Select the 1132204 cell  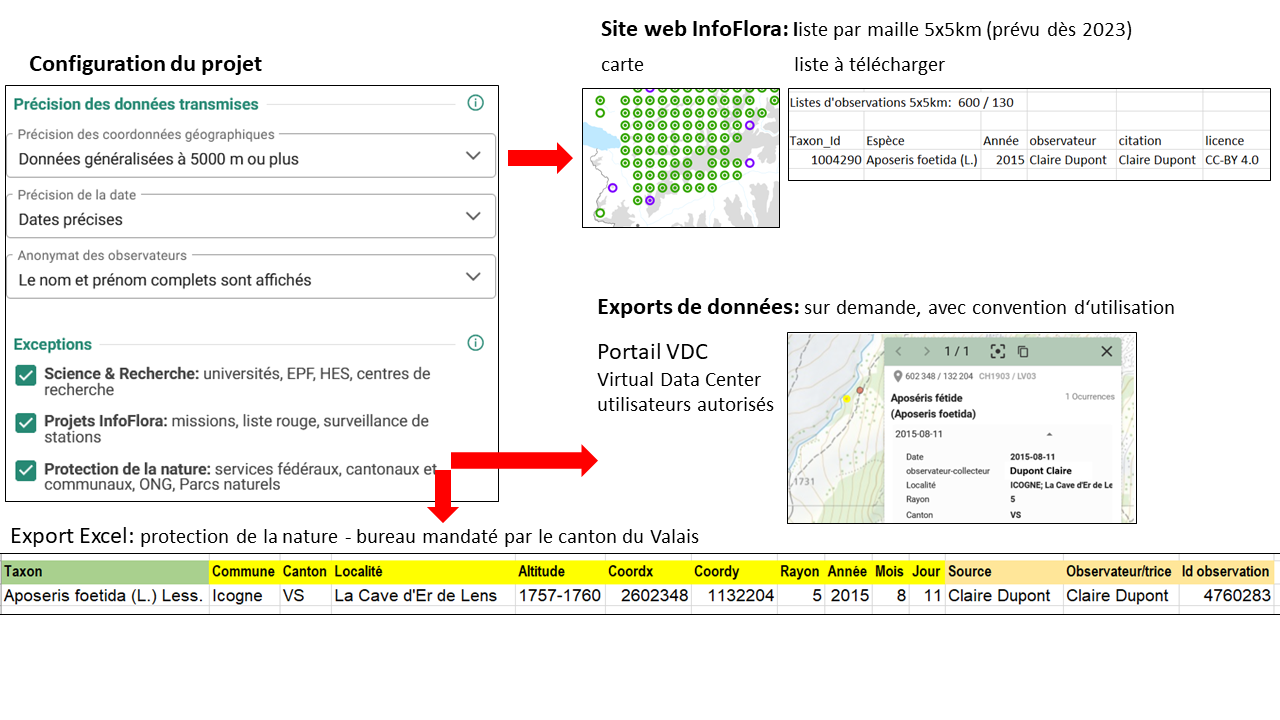735,596
